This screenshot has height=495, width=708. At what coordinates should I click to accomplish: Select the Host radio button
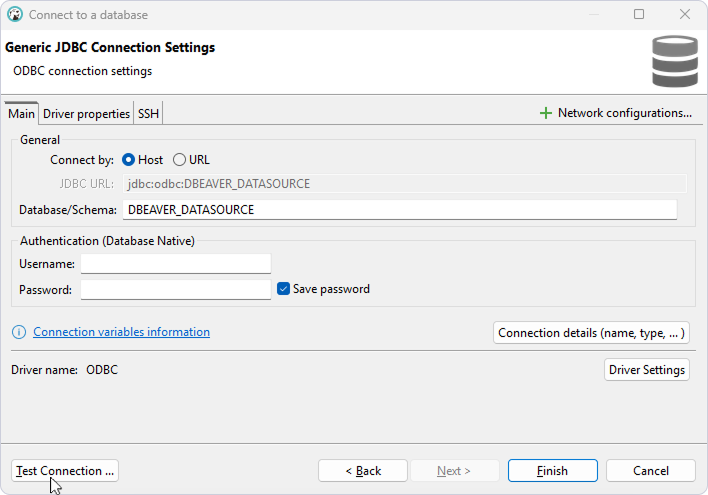(128, 160)
